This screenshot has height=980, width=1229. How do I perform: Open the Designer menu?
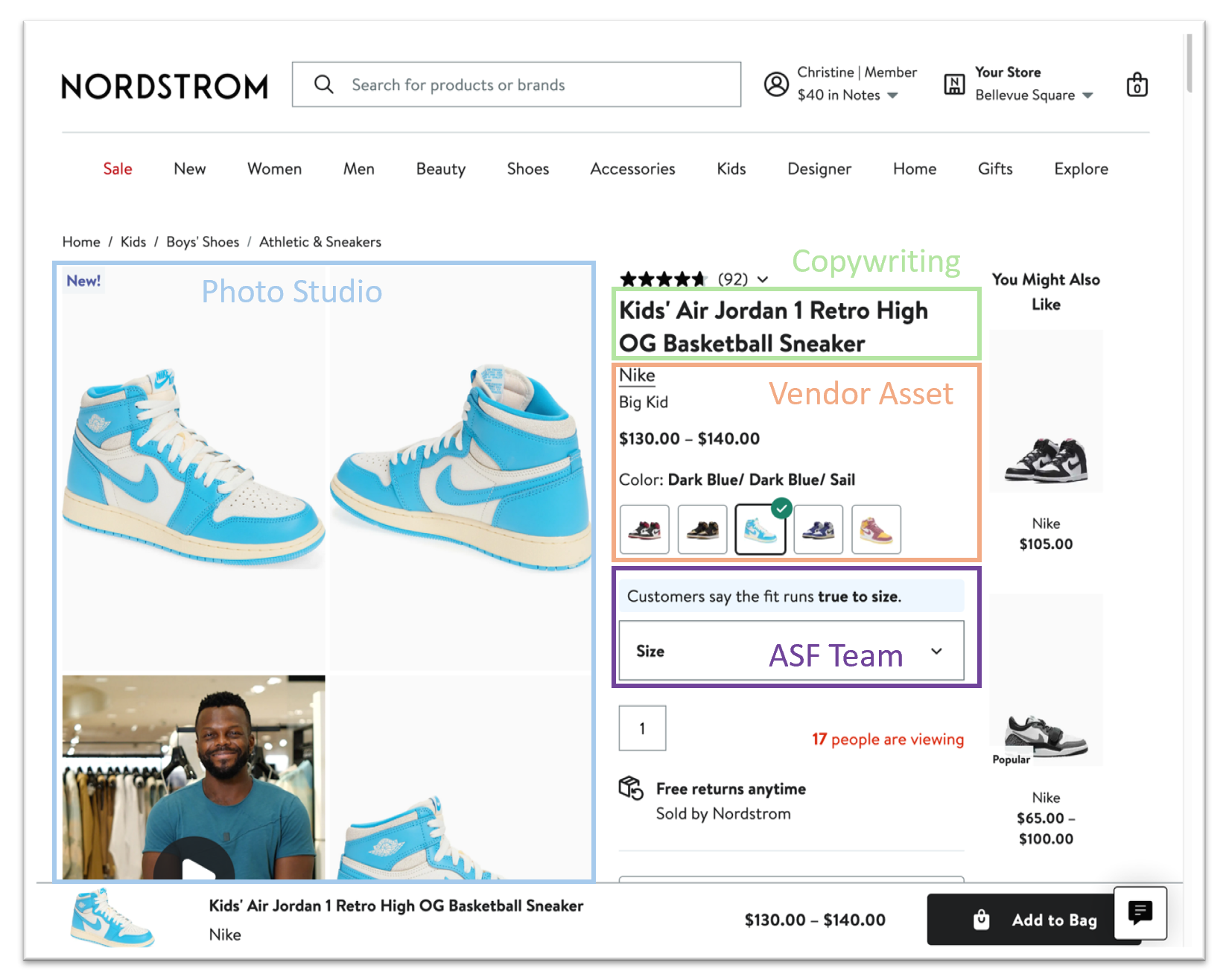pyautogui.click(x=819, y=169)
